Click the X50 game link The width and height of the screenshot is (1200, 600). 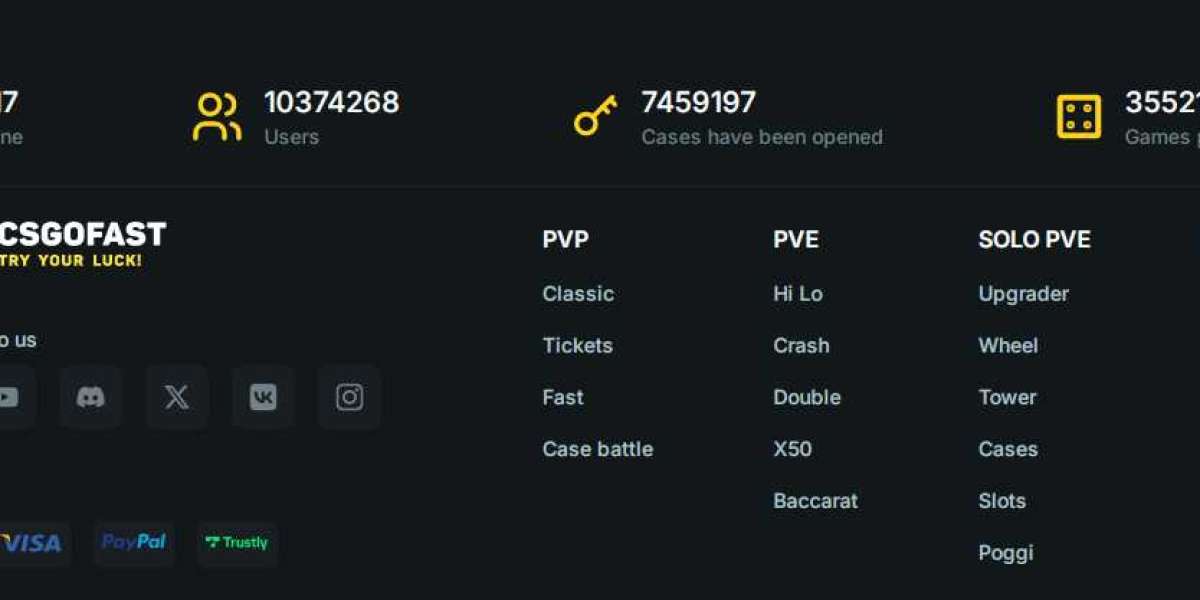(x=792, y=449)
